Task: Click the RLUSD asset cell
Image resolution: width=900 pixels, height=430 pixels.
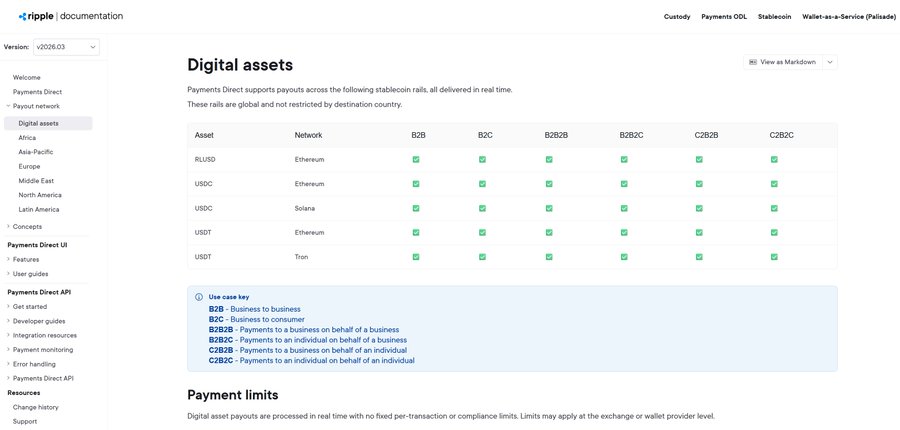Action: tap(205, 160)
